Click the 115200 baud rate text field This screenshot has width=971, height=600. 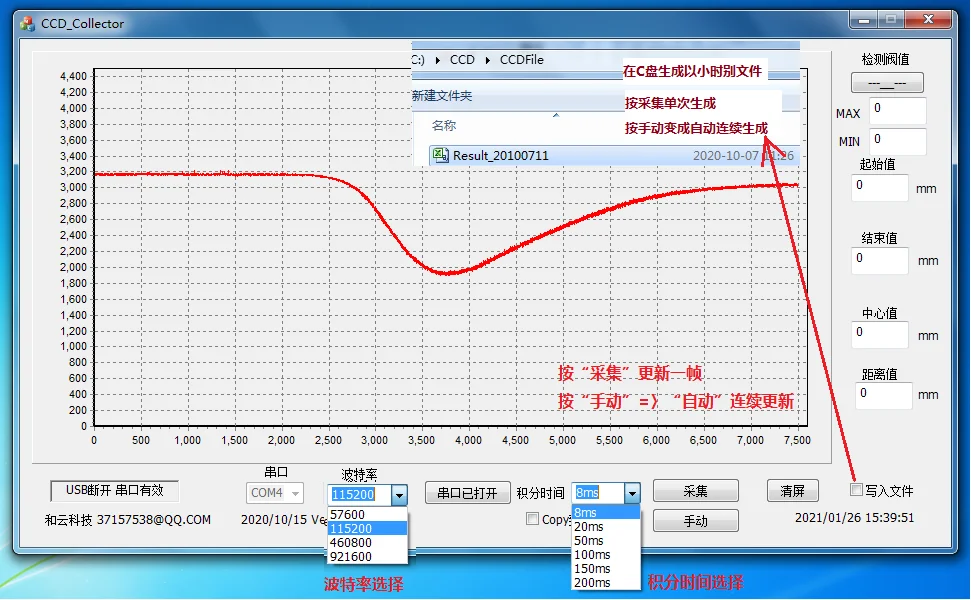360,494
